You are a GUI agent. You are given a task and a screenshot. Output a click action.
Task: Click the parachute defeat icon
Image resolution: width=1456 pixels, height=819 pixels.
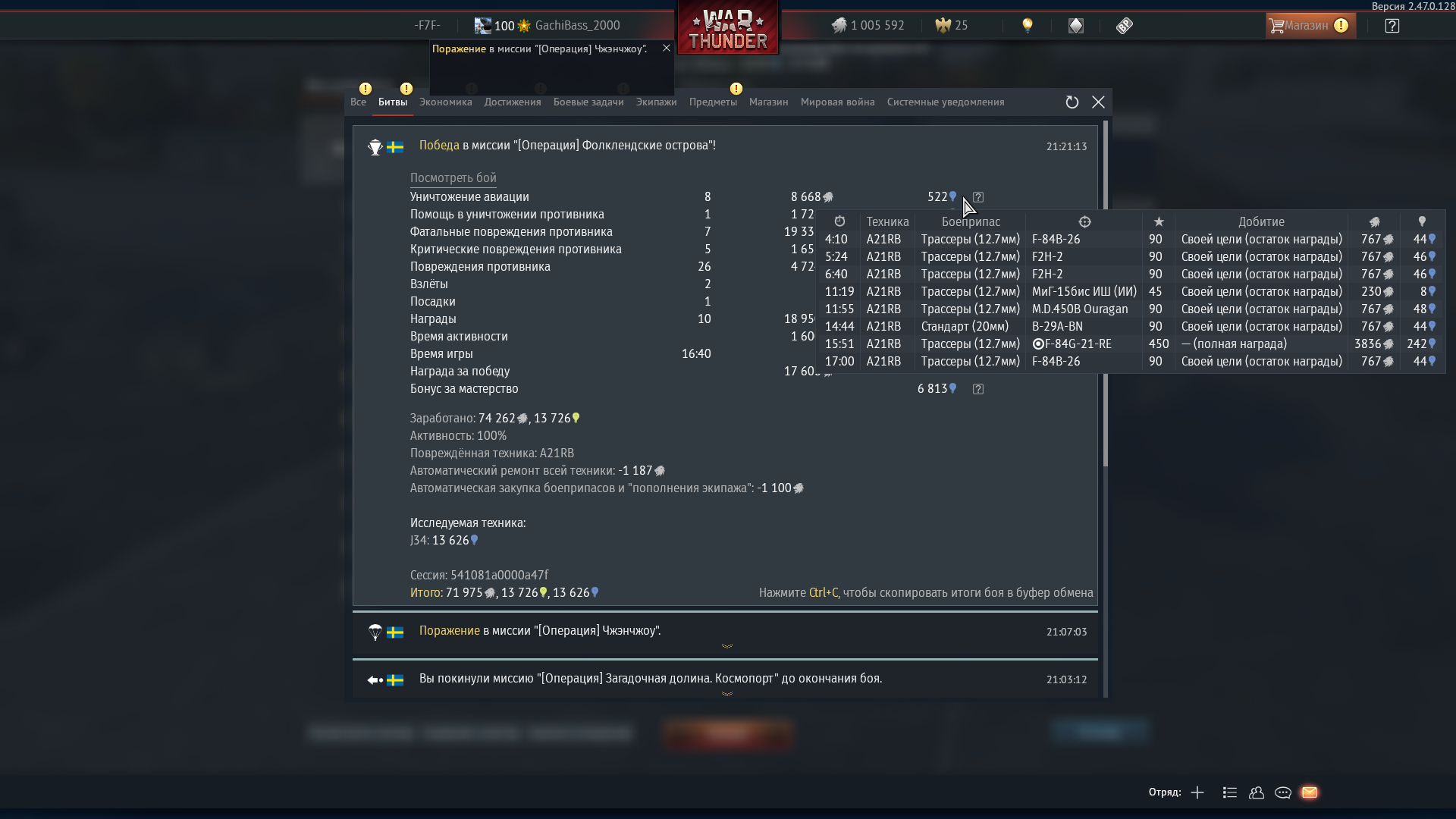click(375, 632)
